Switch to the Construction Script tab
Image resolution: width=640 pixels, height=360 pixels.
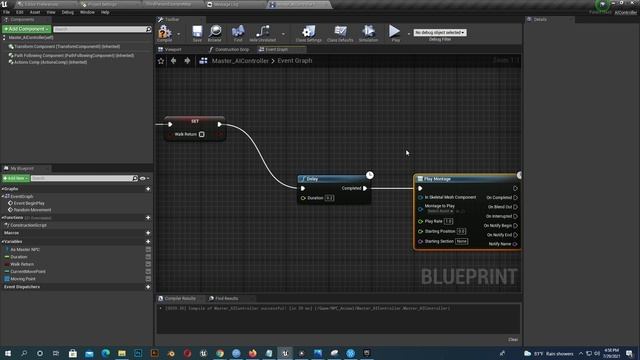(231, 49)
